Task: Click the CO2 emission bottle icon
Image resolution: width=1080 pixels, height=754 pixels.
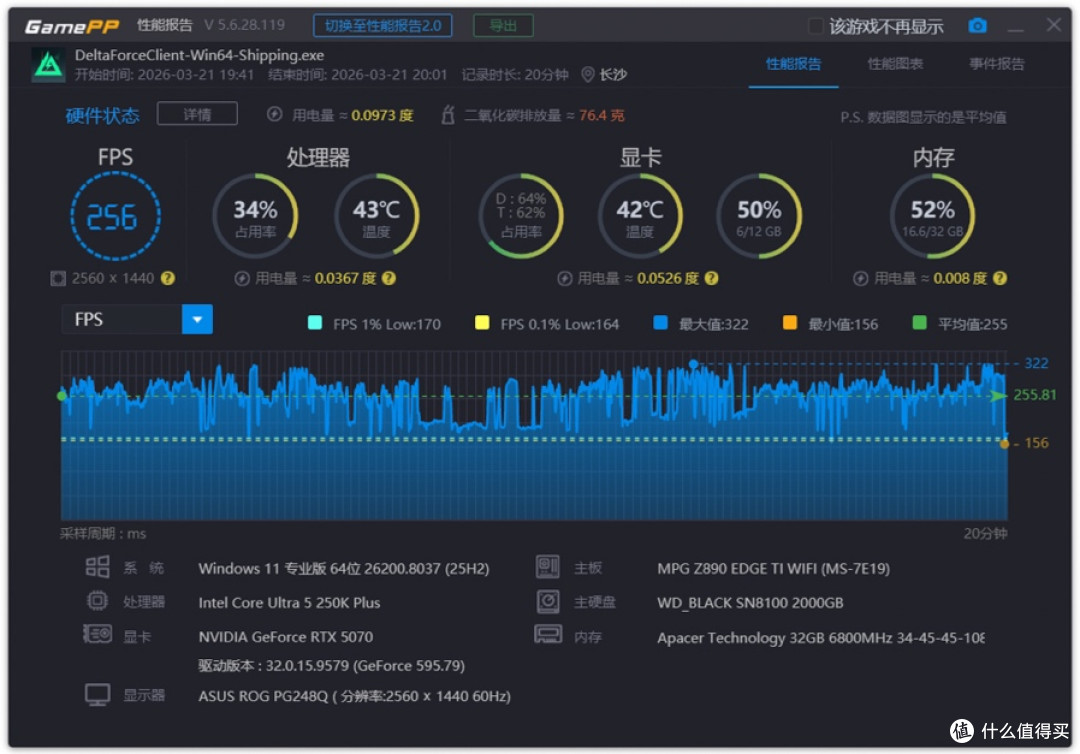Action: [x=448, y=114]
